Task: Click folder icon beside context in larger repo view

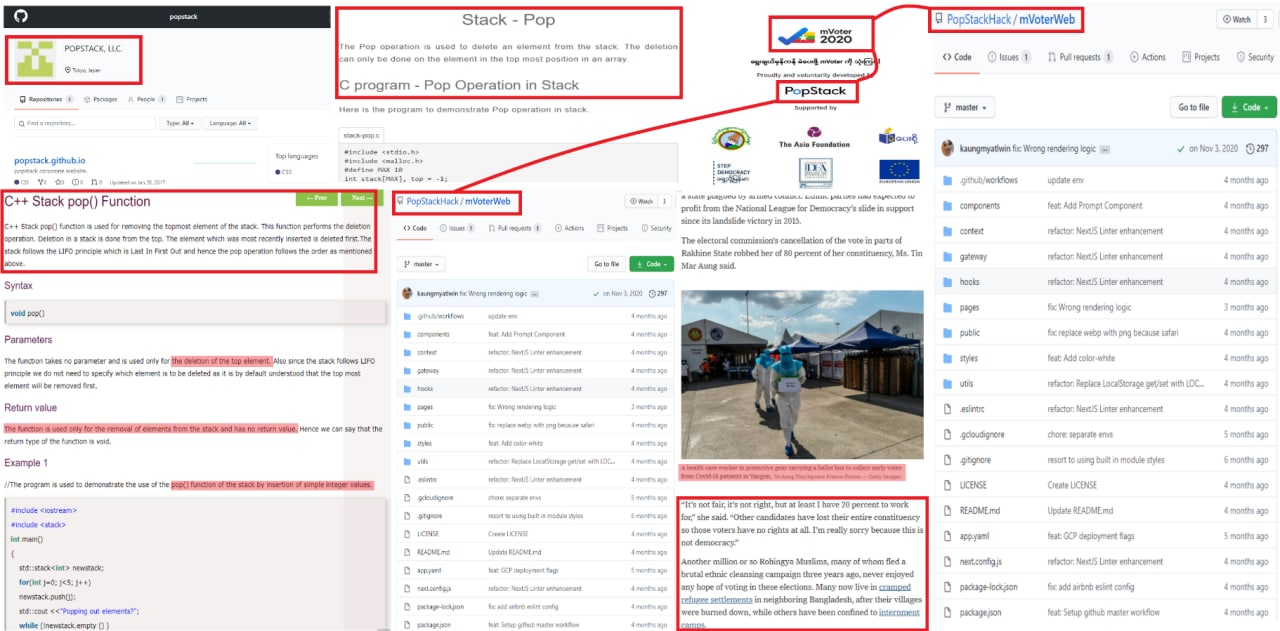Action: click(950, 231)
